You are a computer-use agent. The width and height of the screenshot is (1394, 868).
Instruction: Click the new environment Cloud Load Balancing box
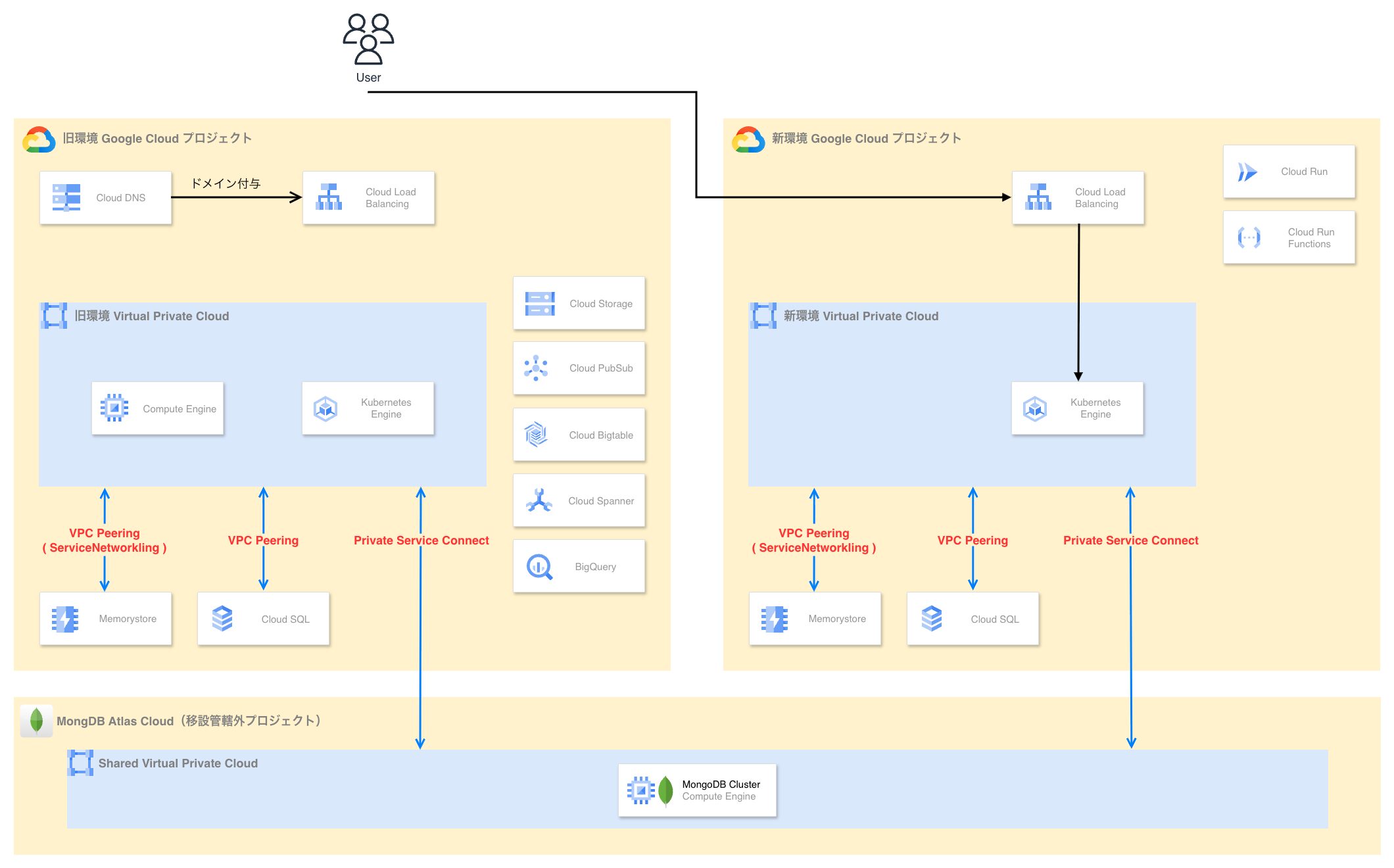point(1078,198)
